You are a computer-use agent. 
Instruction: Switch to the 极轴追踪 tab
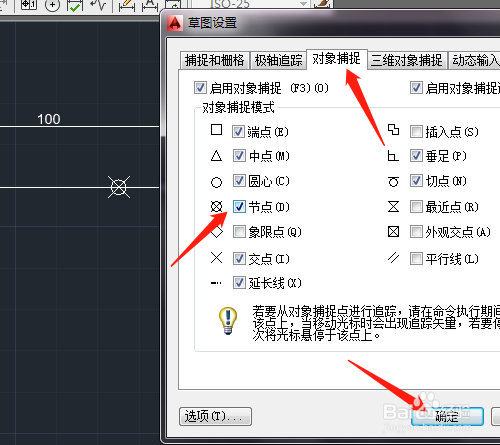tap(278, 60)
